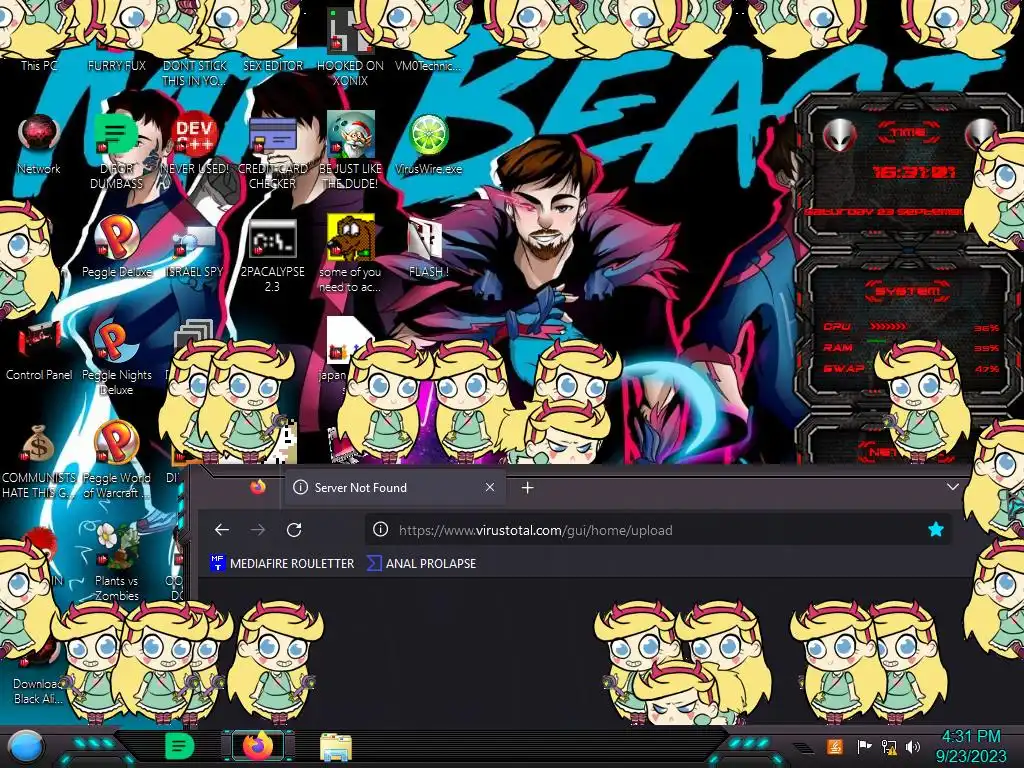Screen dimensions: 1024x768
Task: Click the orange Java tray icon
Action: (835, 746)
